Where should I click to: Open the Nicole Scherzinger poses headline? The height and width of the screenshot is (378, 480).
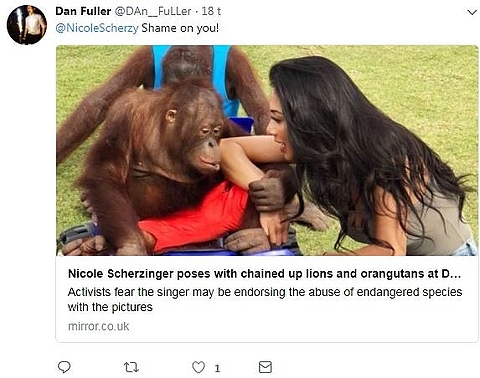click(264, 274)
